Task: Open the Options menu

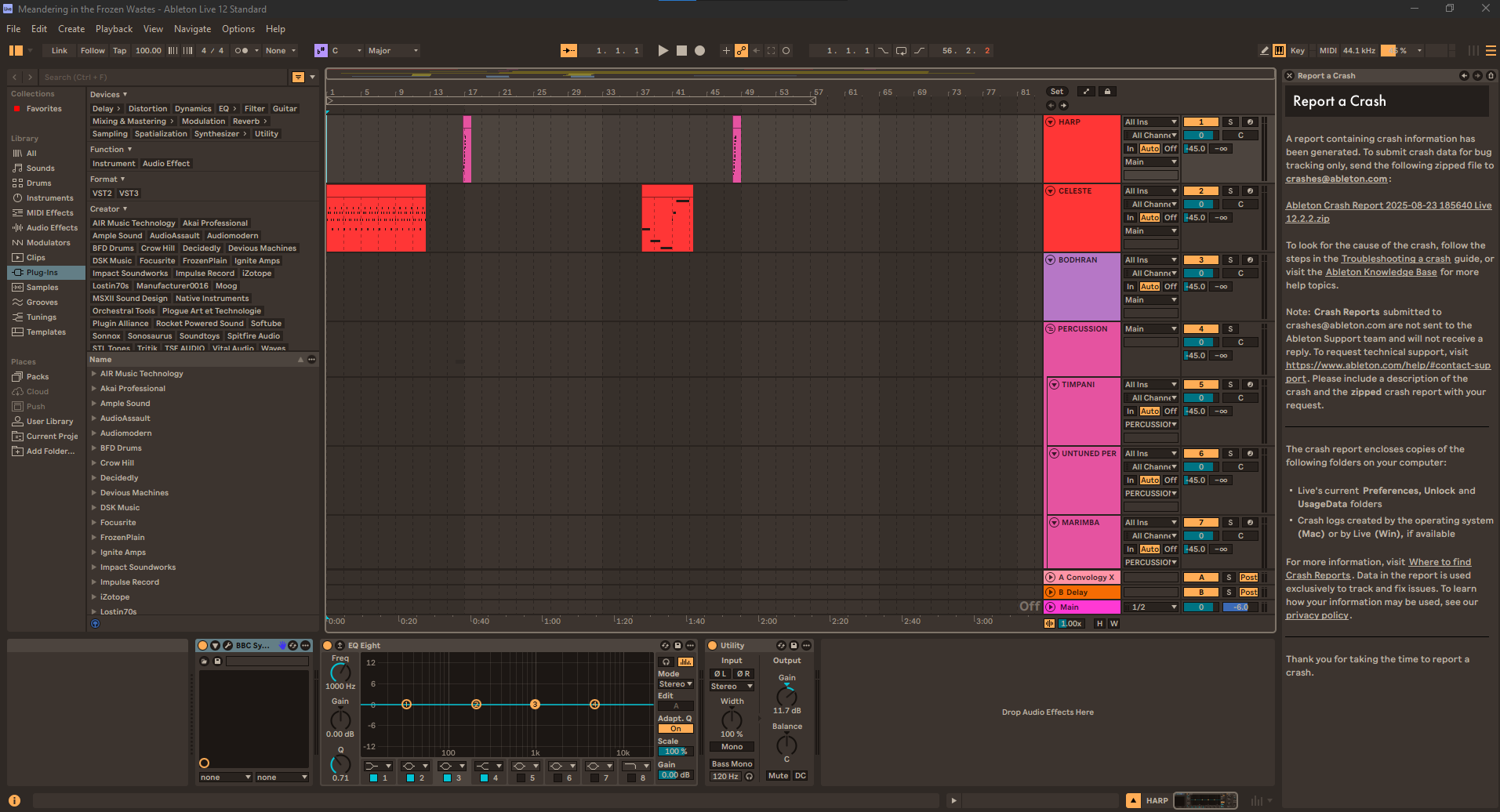Action: (238, 29)
